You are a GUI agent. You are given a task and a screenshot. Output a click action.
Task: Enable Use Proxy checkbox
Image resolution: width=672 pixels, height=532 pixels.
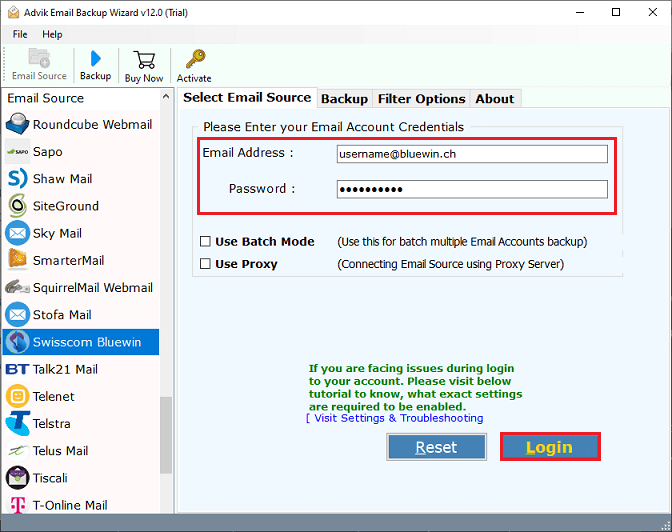tap(205, 264)
